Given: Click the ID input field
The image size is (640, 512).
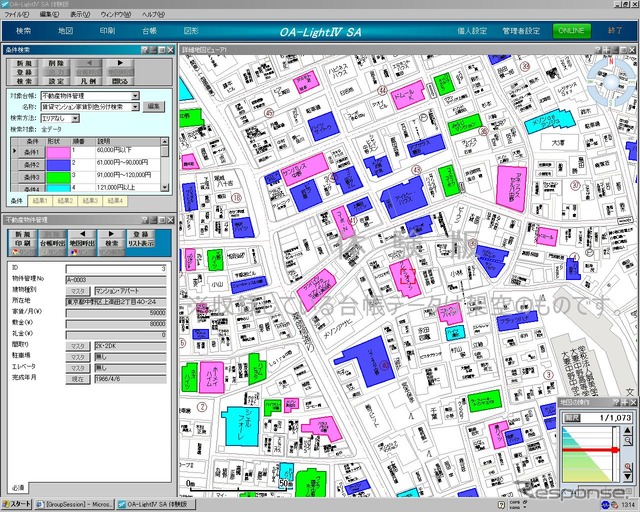Looking at the screenshot, I should pyautogui.click(x=116, y=269).
